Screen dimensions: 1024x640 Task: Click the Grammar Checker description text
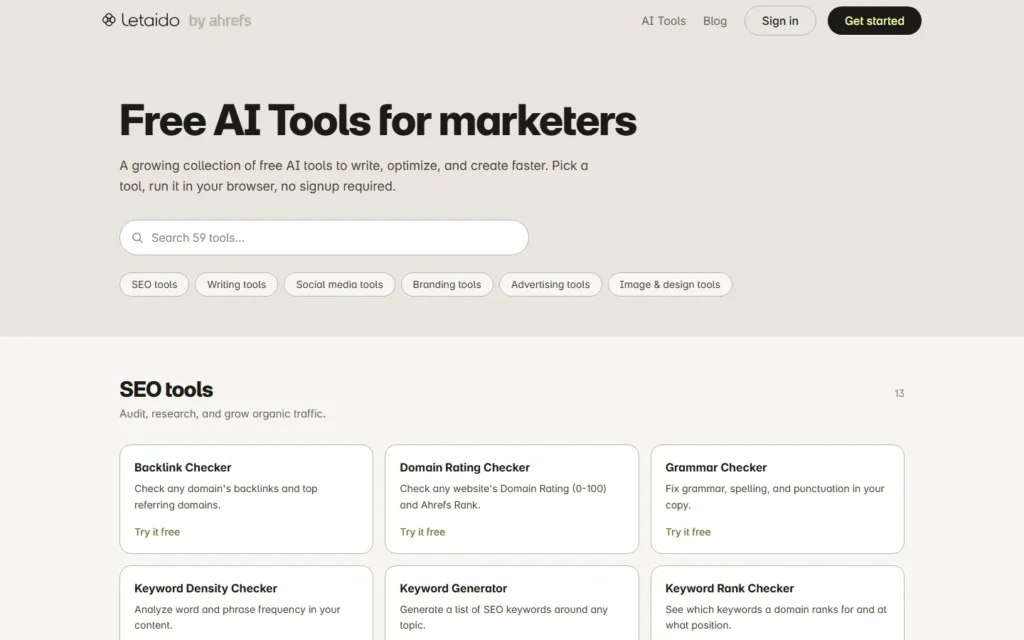point(775,497)
